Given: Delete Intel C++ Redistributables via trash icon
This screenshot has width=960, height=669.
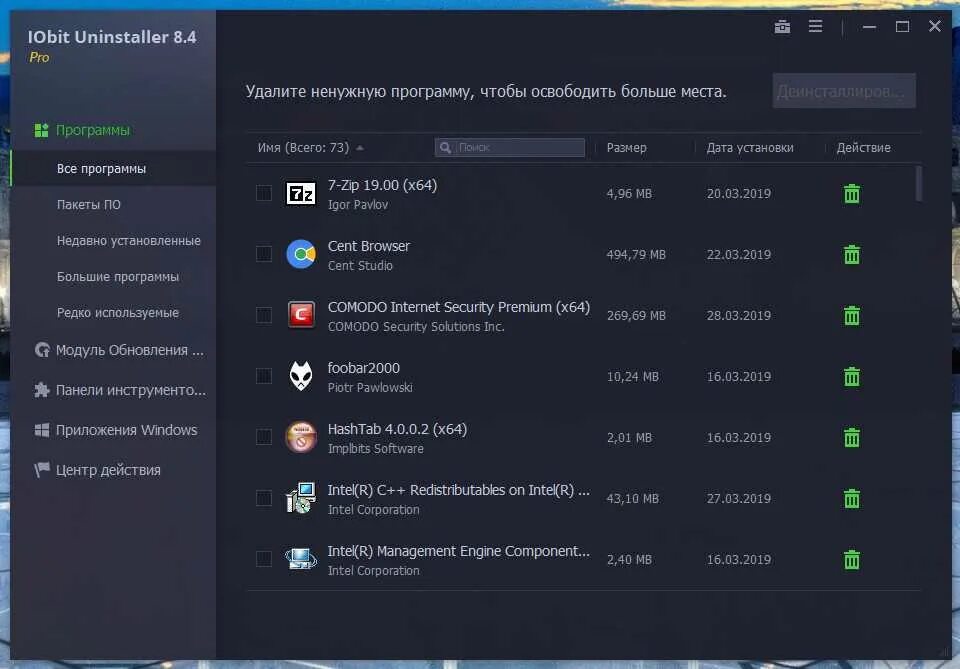Looking at the screenshot, I should pos(852,498).
